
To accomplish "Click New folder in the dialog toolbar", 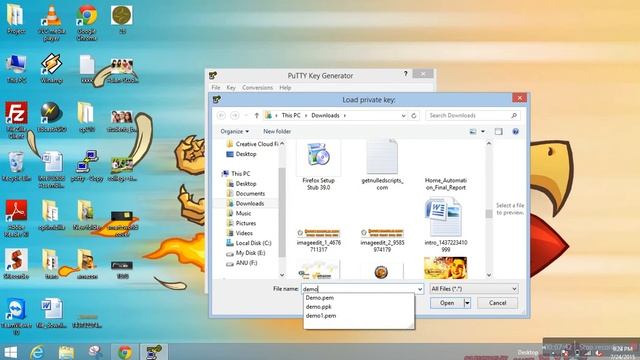I will 277,131.
